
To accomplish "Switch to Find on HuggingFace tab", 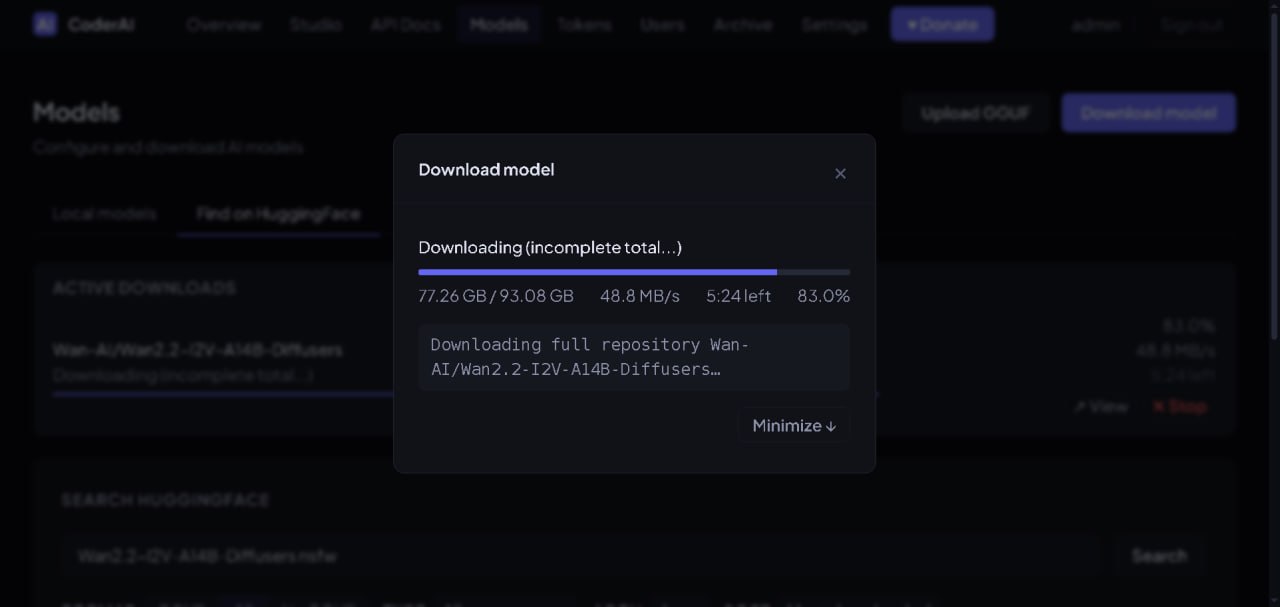I will pos(278,214).
